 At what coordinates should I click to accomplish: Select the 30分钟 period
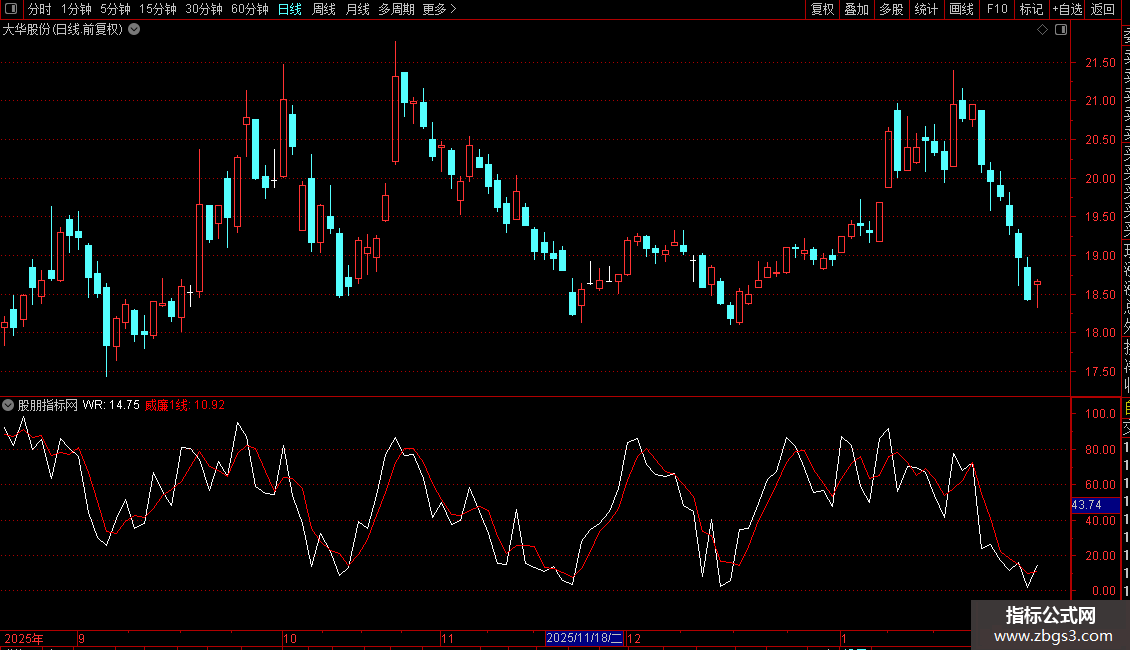click(x=203, y=9)
